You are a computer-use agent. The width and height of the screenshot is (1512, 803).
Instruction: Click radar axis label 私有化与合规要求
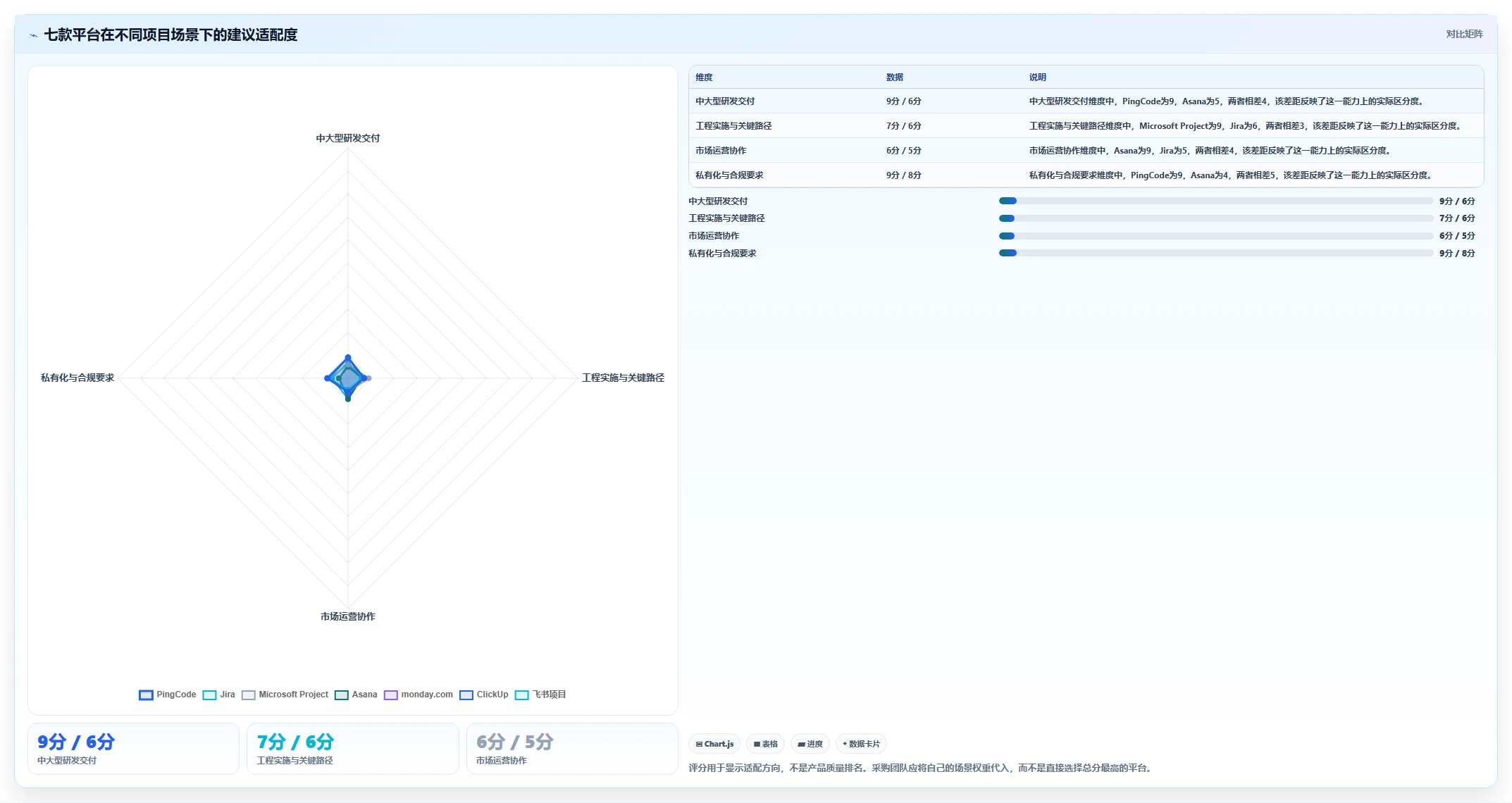tap(78, 378)
